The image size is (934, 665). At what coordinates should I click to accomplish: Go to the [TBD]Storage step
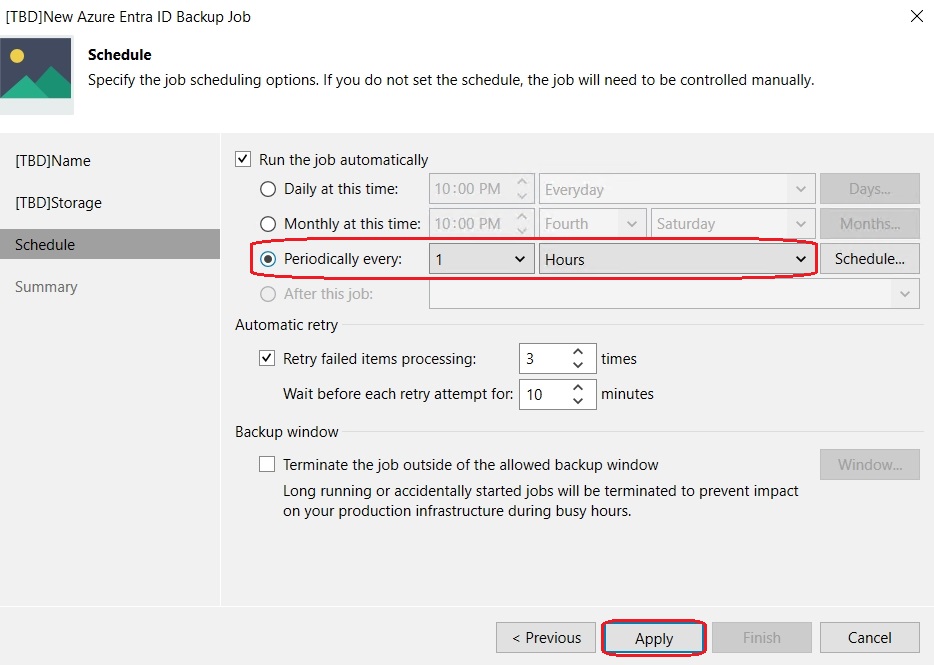click(58, 203)
